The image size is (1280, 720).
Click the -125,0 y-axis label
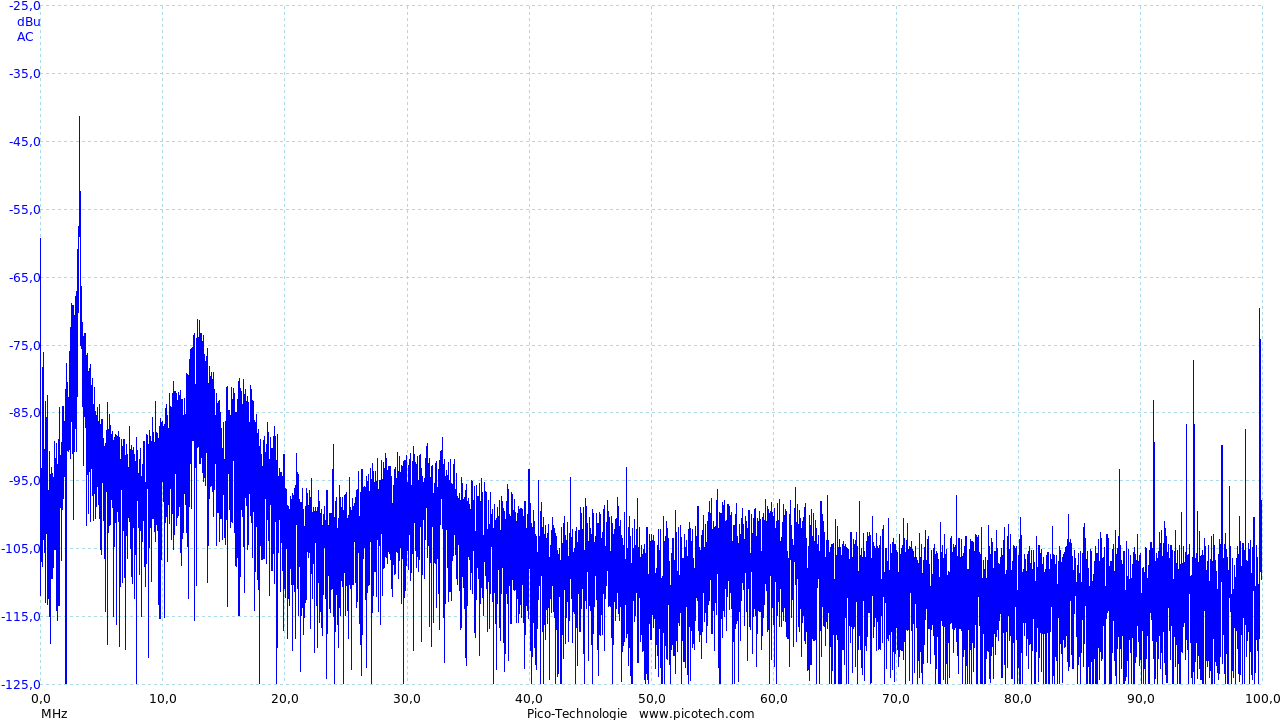(x=22, y=684)
